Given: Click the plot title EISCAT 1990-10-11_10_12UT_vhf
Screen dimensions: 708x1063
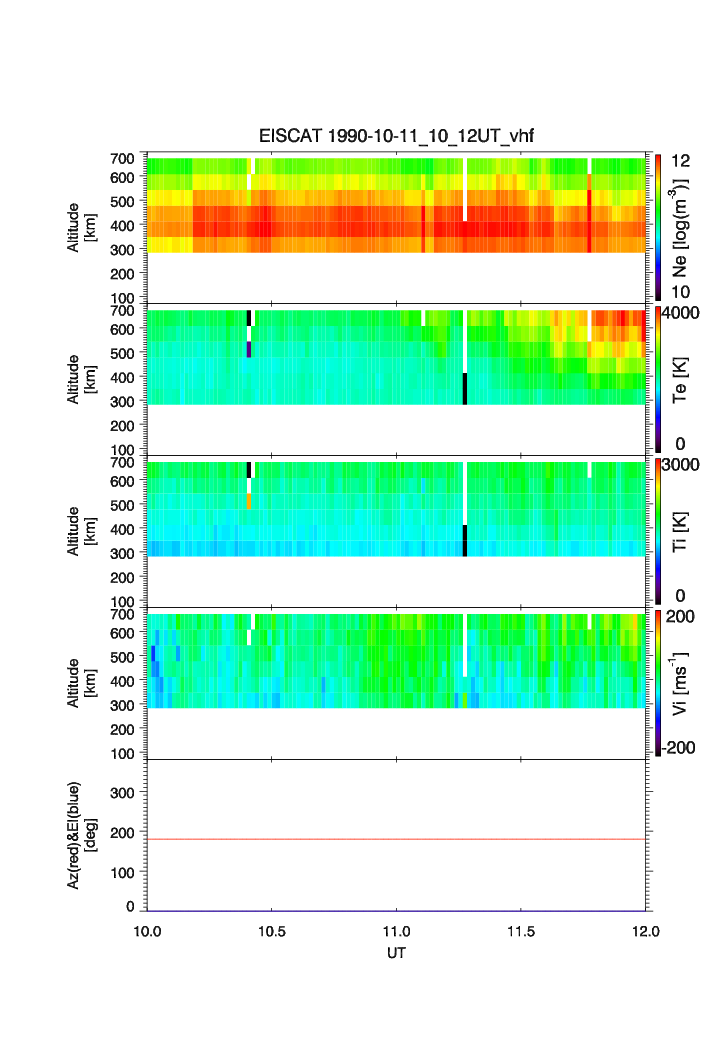Looking at the screenshot, I should tap(396, 136).
